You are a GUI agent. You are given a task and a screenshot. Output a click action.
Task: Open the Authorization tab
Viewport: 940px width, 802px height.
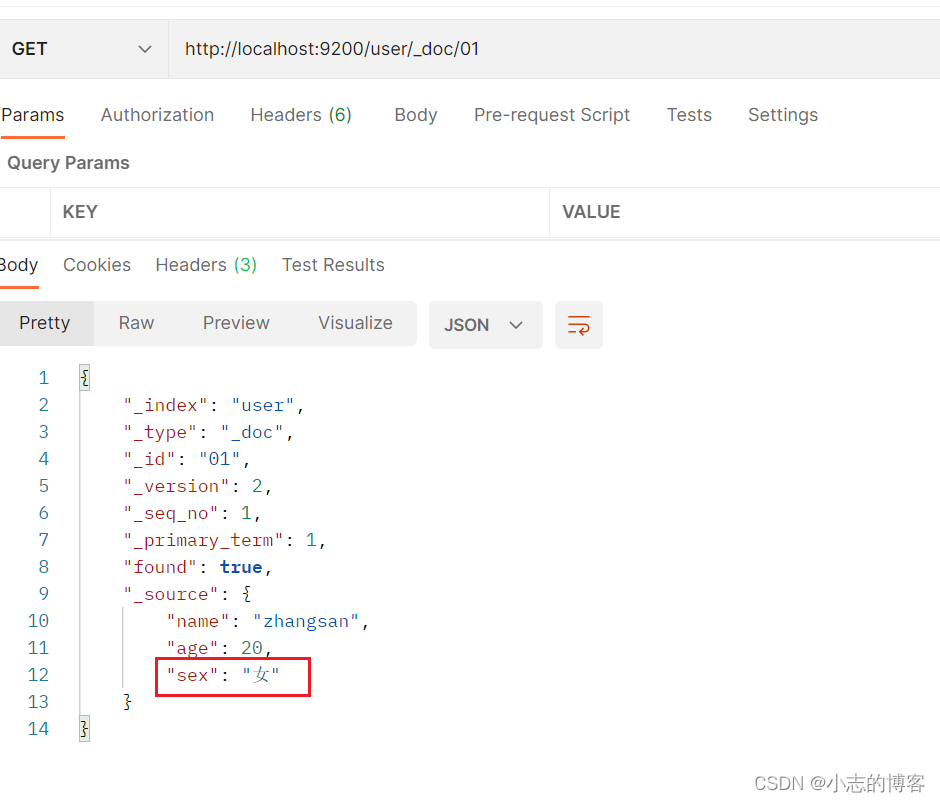(157, 114)
